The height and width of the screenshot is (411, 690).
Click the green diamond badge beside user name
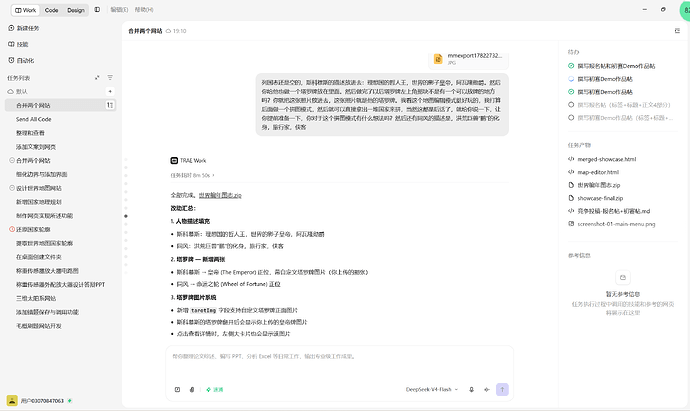[x=70, y=400]
